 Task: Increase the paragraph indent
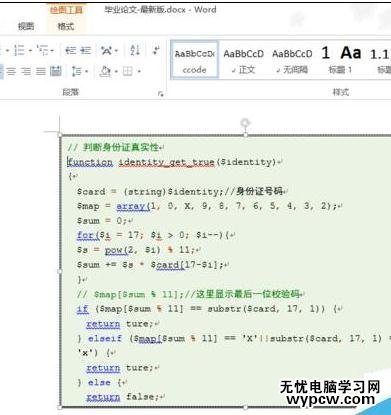coord(86,51)
